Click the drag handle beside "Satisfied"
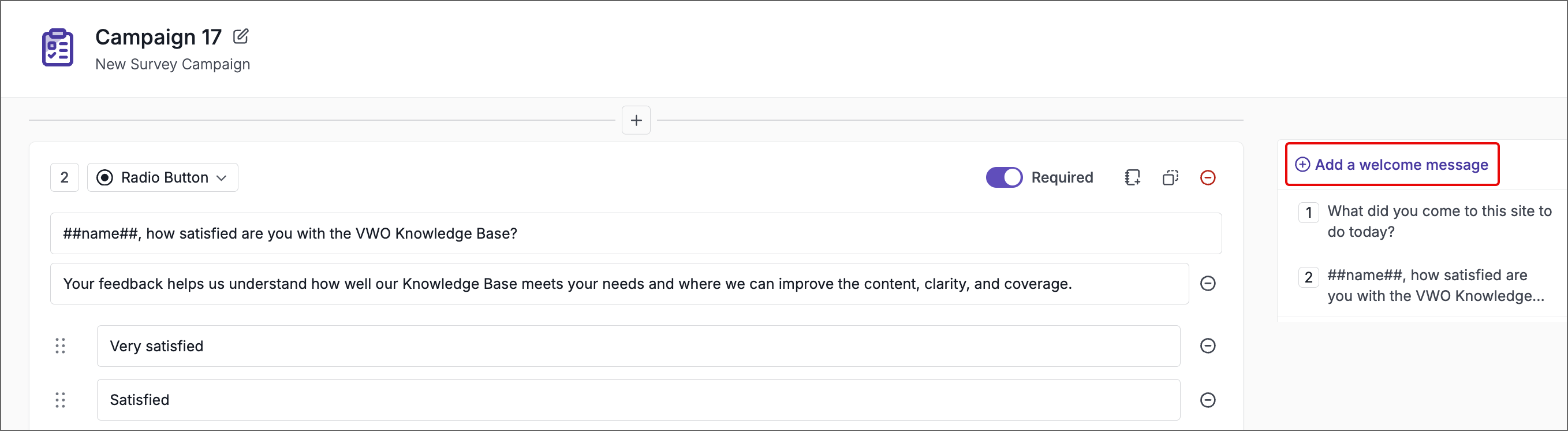This screenshot has width=1568, height=431. (x=60, y=399)
